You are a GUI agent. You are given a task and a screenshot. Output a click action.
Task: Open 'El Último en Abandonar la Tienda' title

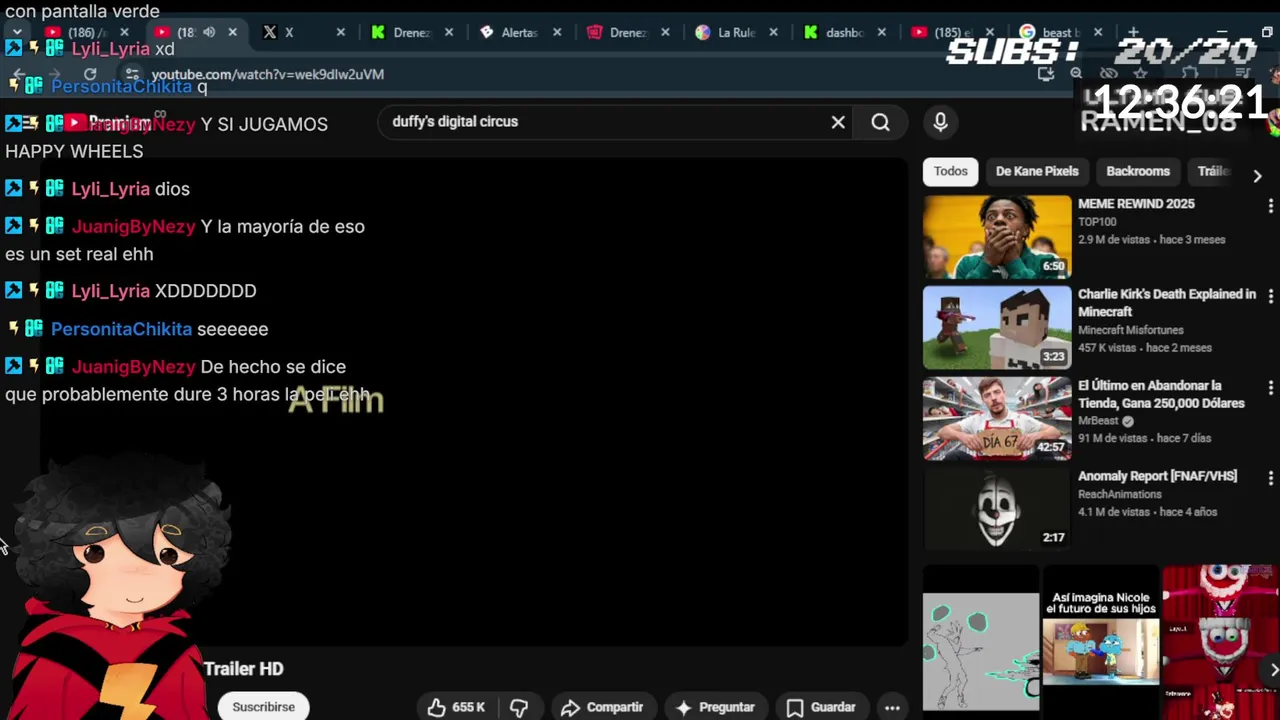click(1161, 394)
